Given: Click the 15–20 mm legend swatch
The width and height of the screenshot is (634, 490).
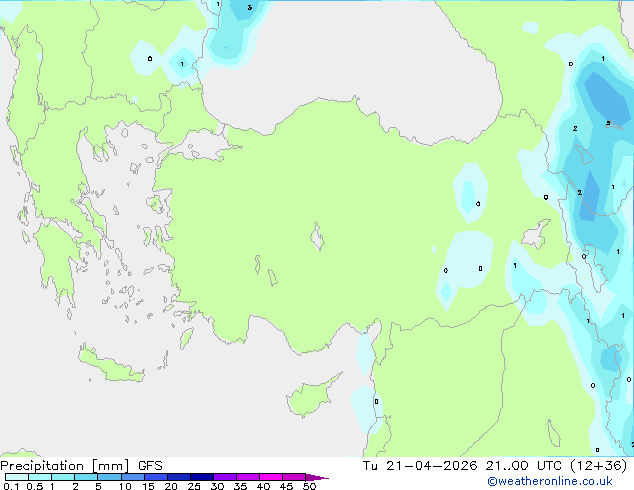Looking at the screenshot, I should coord(155,477).
